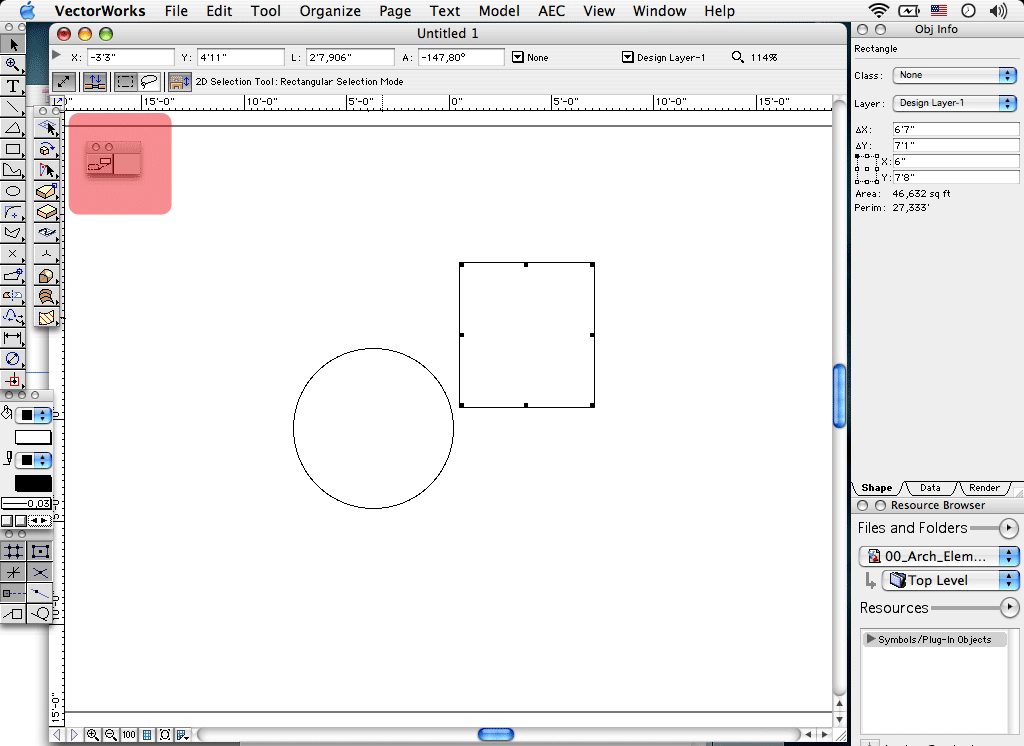This screenshot has height=746, width=1024.
Task: Pick the Rectangle tool
Action: point(13,149)
